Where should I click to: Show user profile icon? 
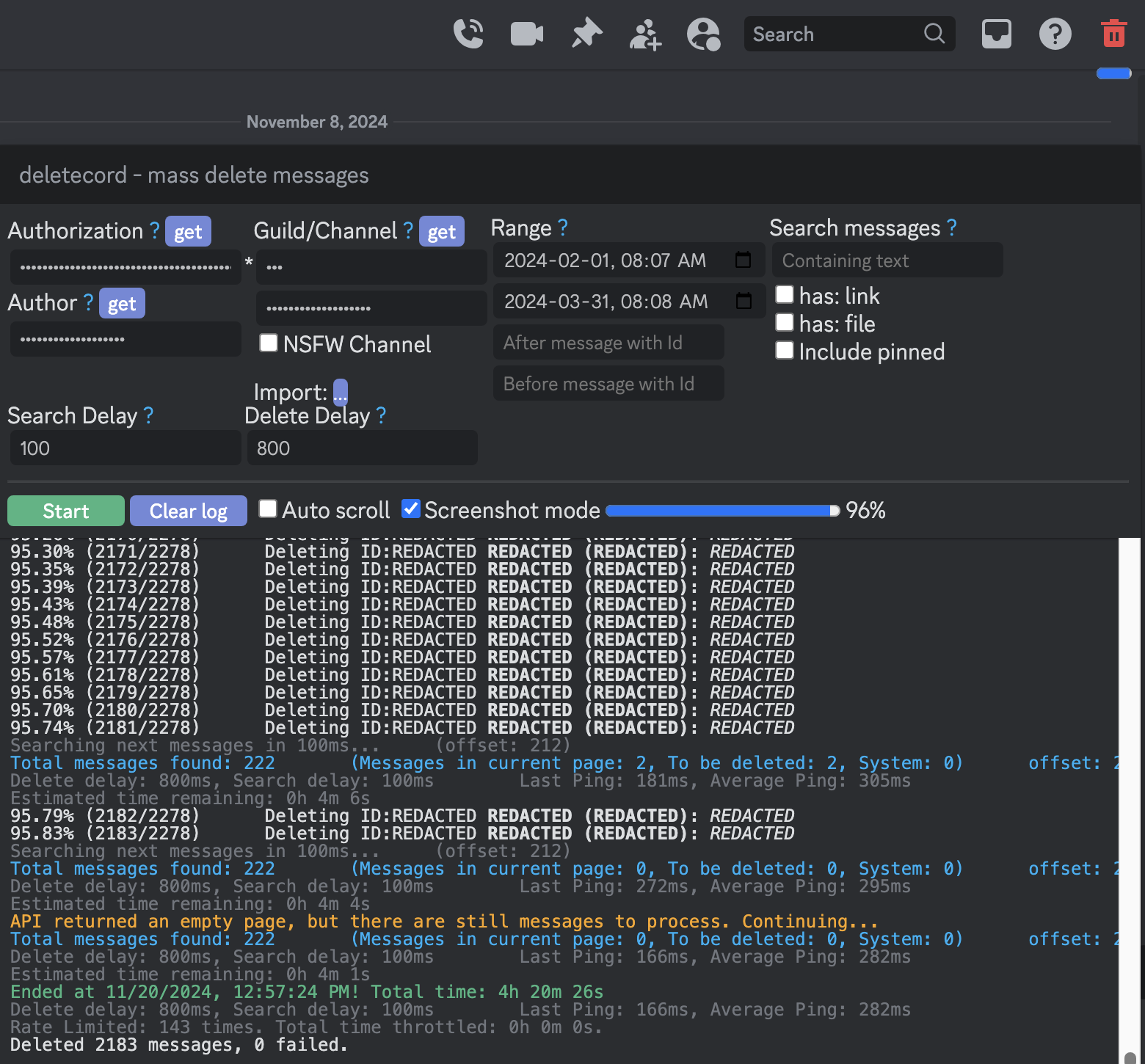tap(704, 34)
